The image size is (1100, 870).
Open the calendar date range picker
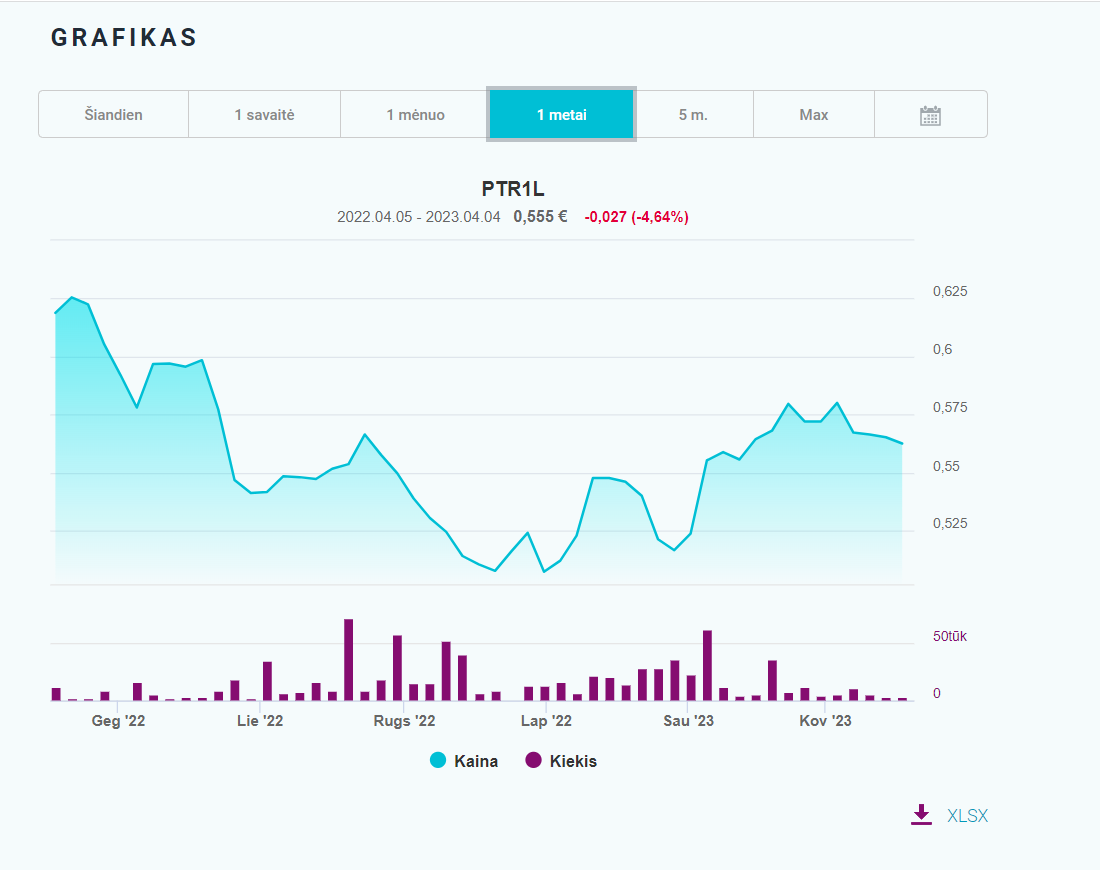point(930,115)
